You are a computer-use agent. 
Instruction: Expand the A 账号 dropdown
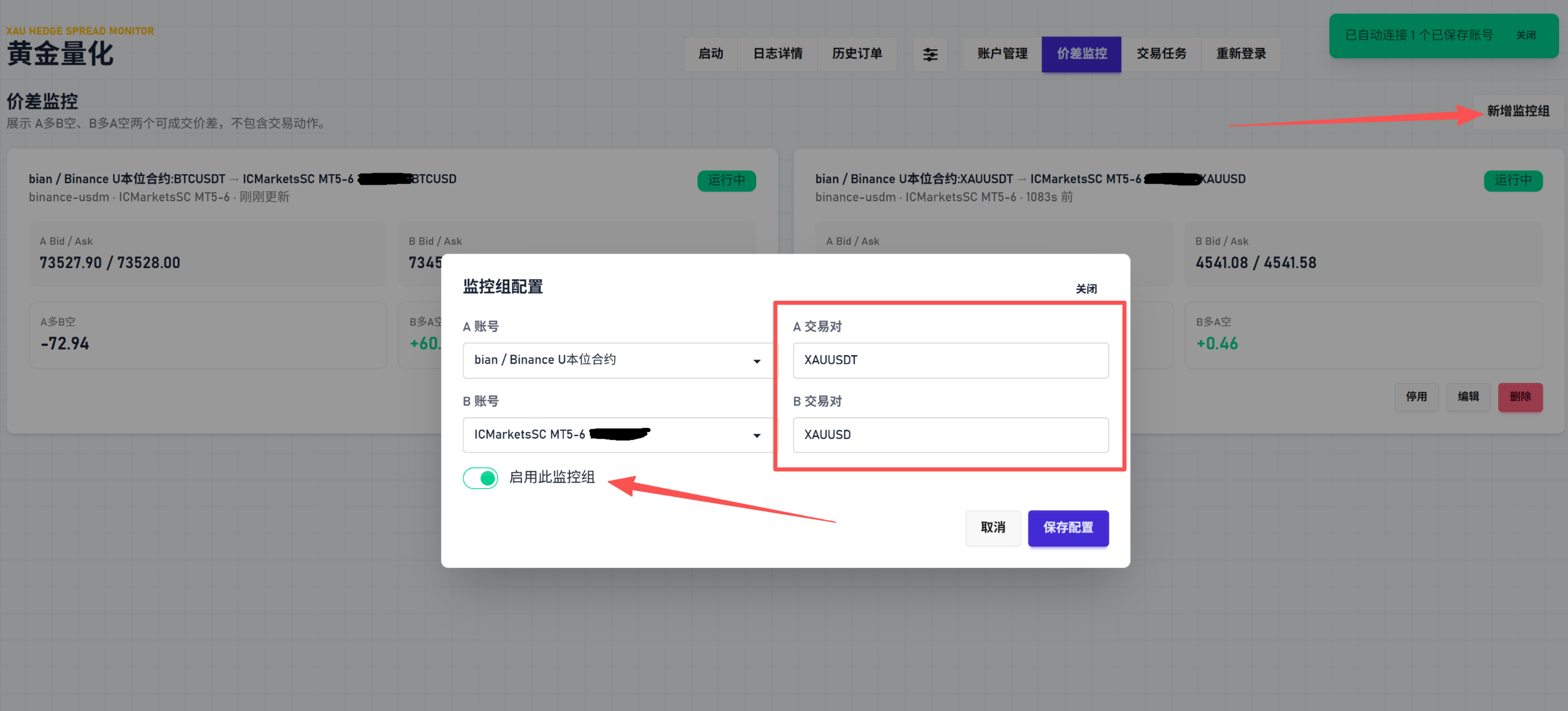click(x=618, y=360)
